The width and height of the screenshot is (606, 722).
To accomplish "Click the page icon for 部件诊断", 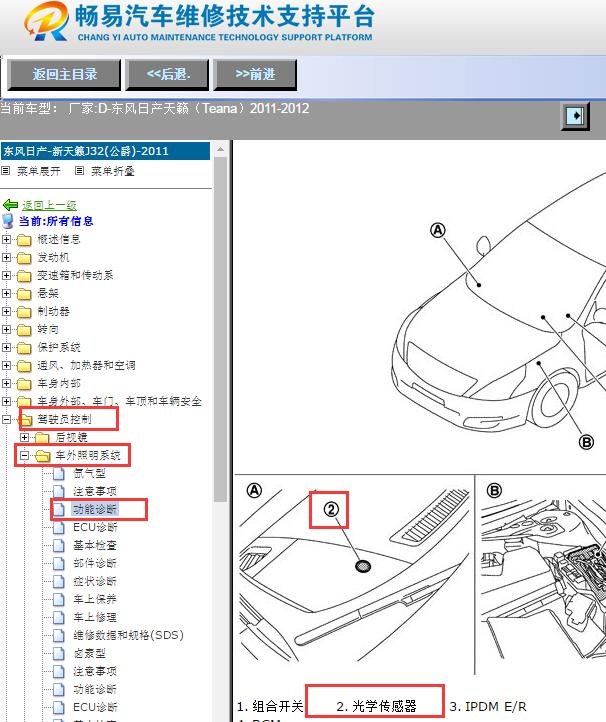I will 58,564.
